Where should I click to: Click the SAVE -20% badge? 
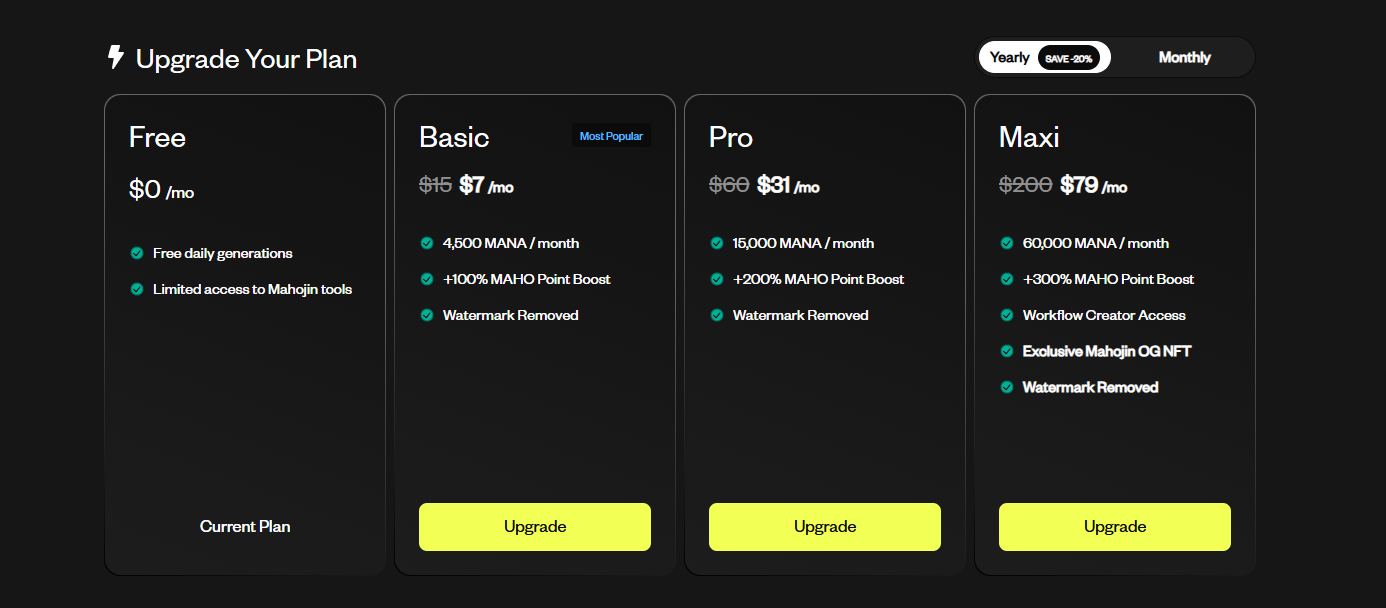[x=1069, y=58]
